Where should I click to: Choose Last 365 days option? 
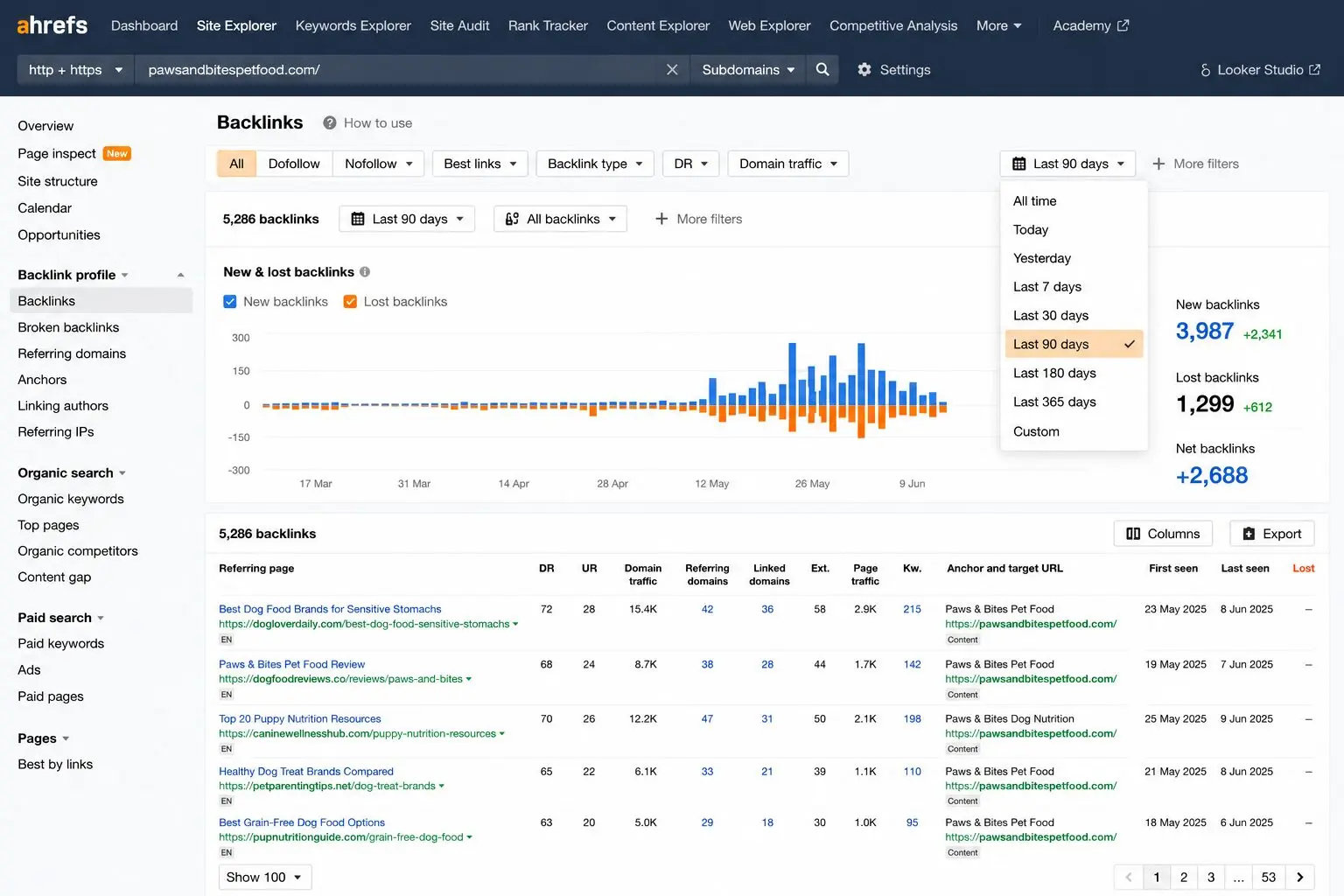(1074, 402)
